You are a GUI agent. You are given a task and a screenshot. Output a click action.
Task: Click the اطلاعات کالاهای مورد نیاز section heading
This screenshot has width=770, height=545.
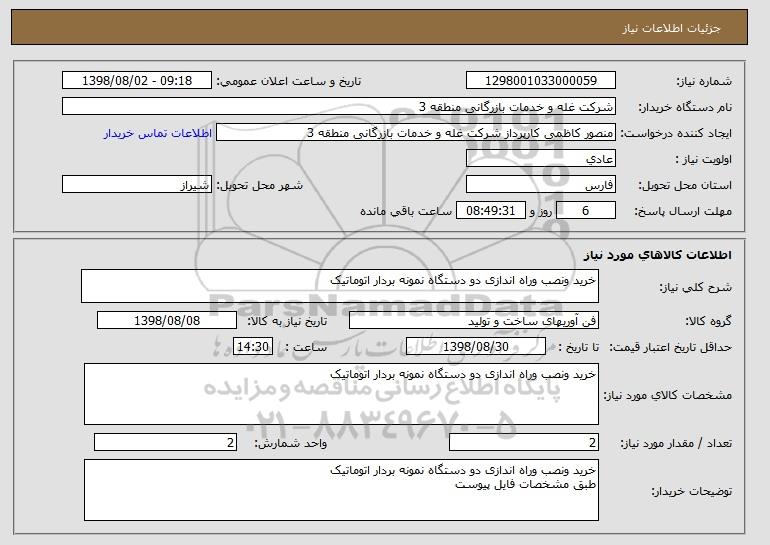pos(658,255)
